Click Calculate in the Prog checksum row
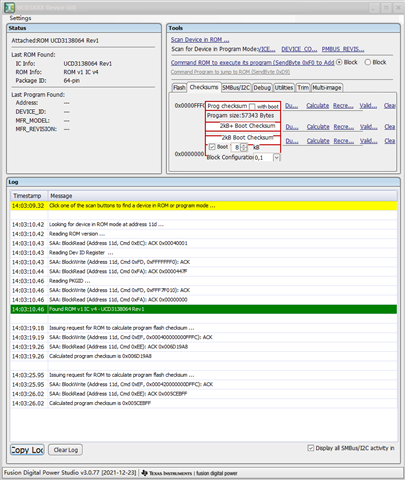 click(318, 106)
